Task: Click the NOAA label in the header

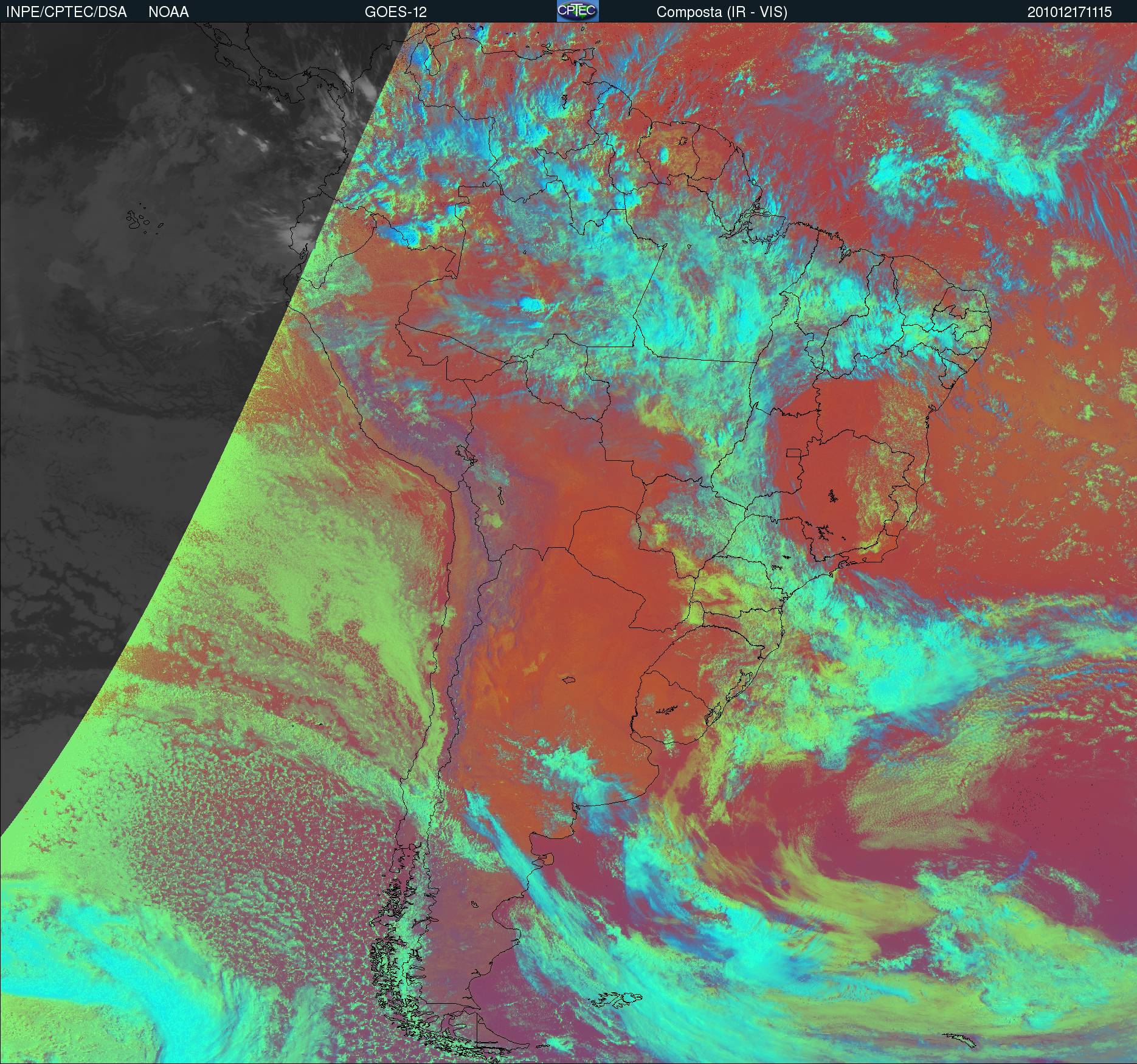Action: click(x=168, y=12)
